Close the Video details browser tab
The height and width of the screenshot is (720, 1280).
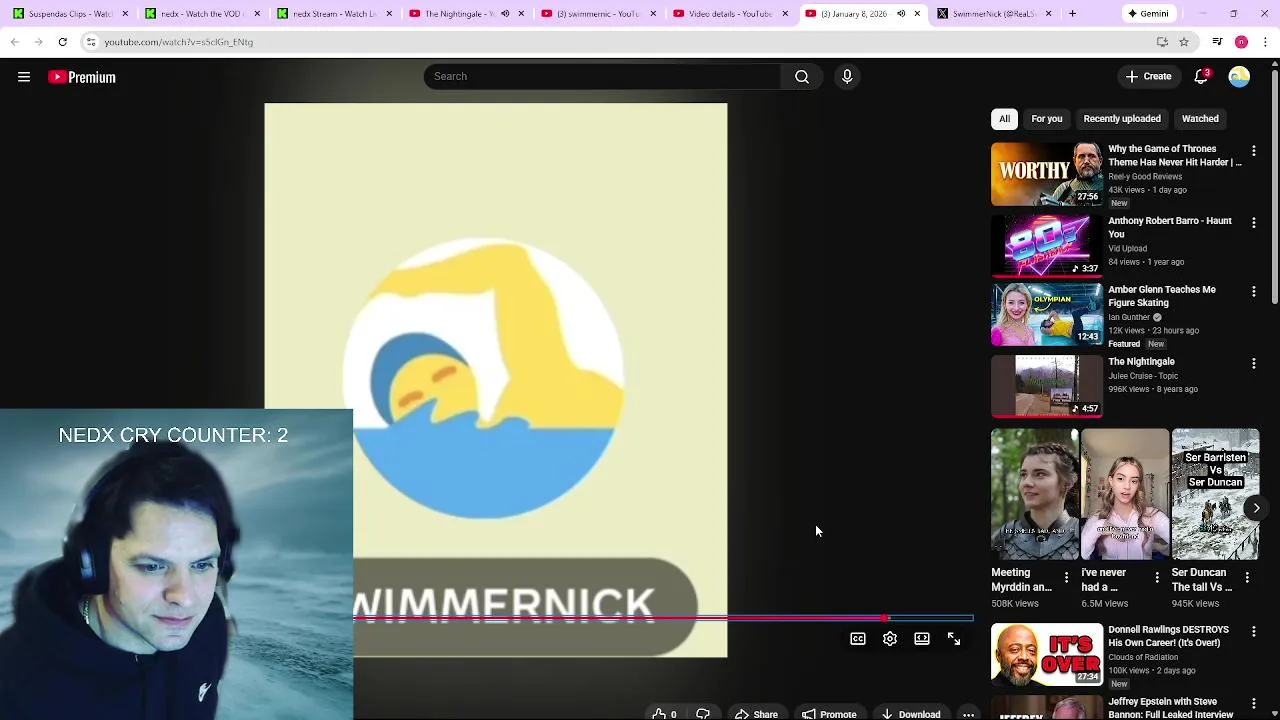(x=785, y=14)
